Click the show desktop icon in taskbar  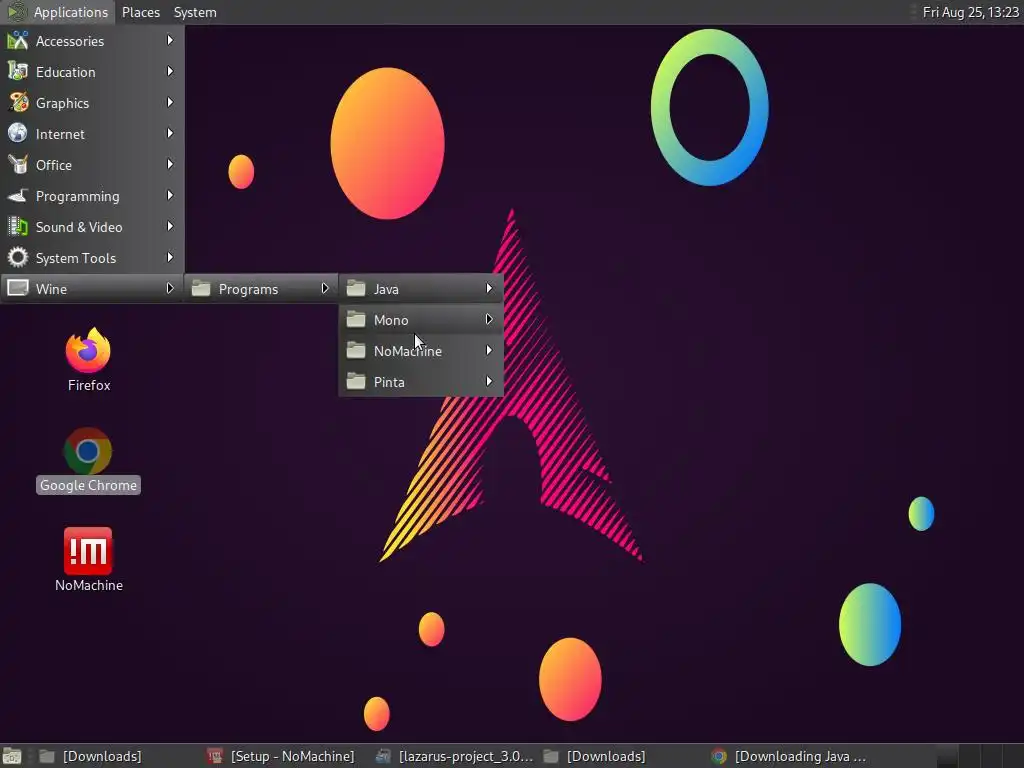[x=12, y=756]
